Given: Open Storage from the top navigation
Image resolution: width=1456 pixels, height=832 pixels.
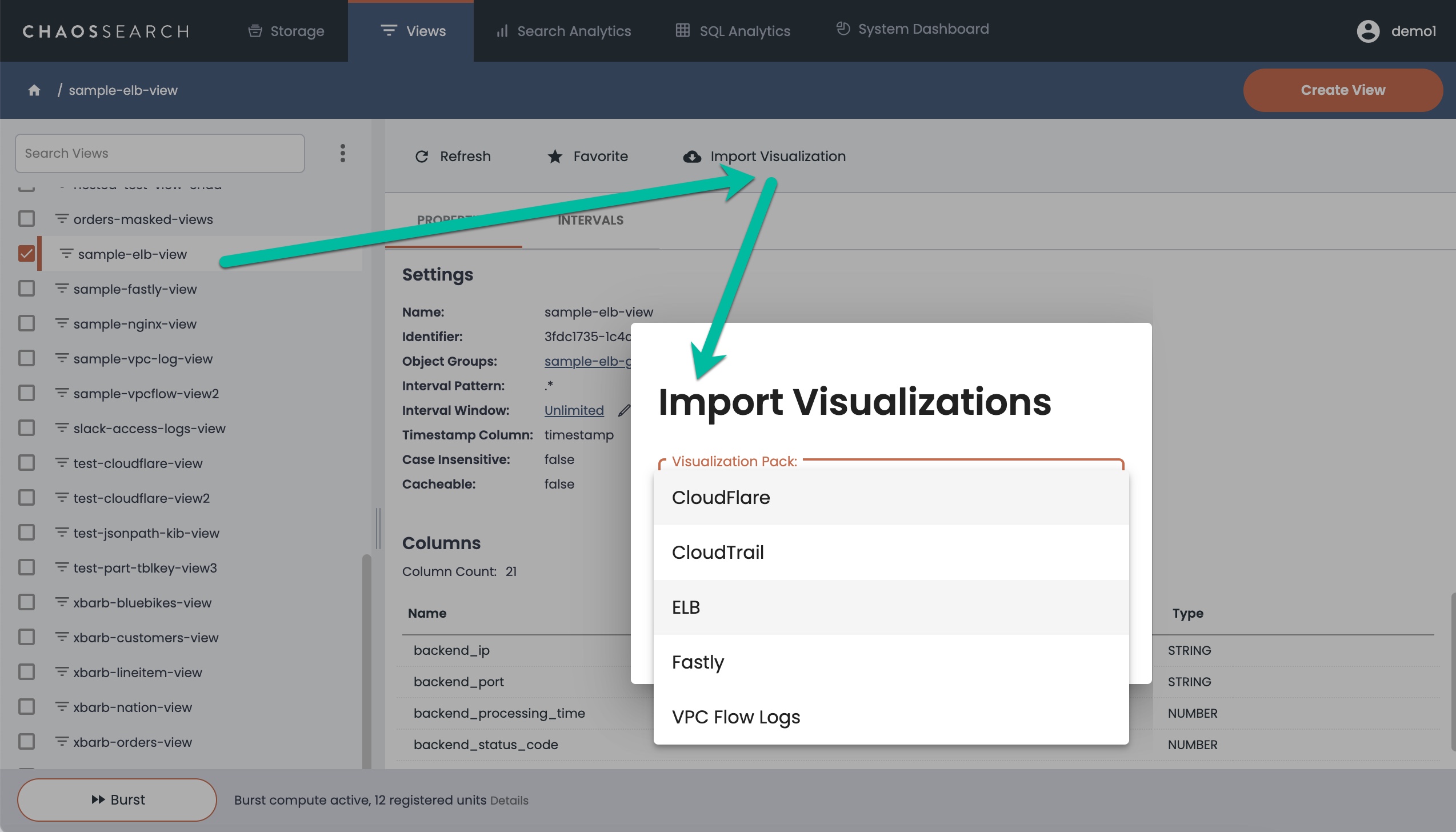Looking at the screenshot, I should (x=286, y=31).
